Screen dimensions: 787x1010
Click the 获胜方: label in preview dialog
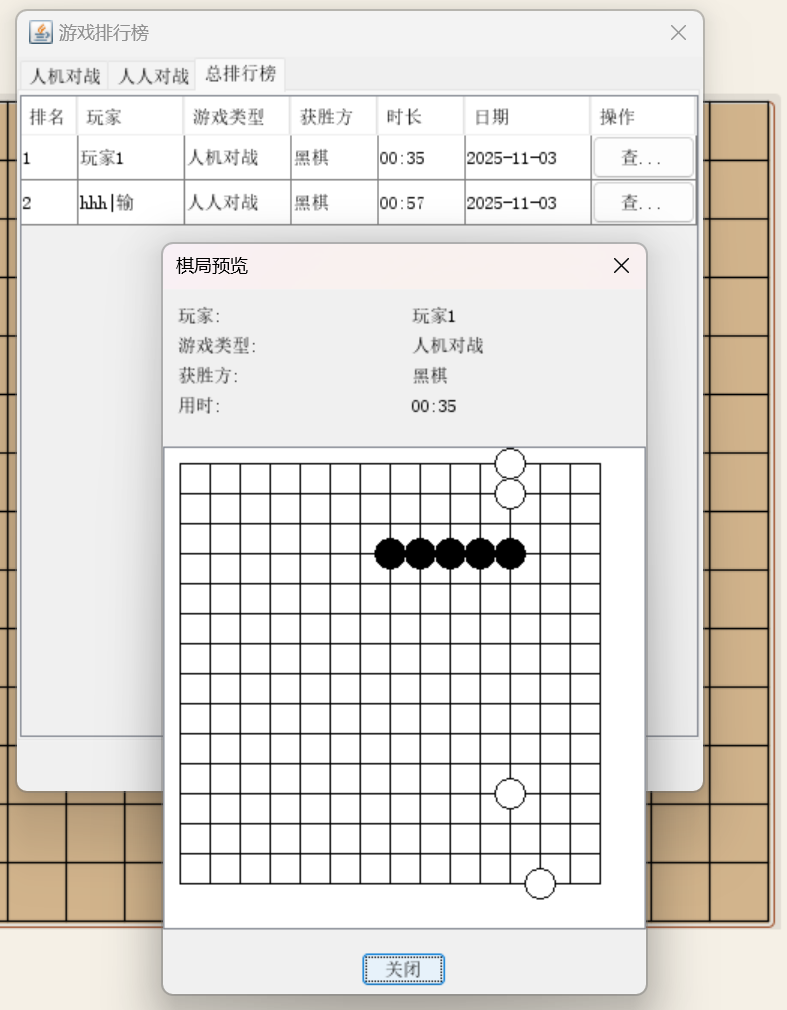[208, 376]
